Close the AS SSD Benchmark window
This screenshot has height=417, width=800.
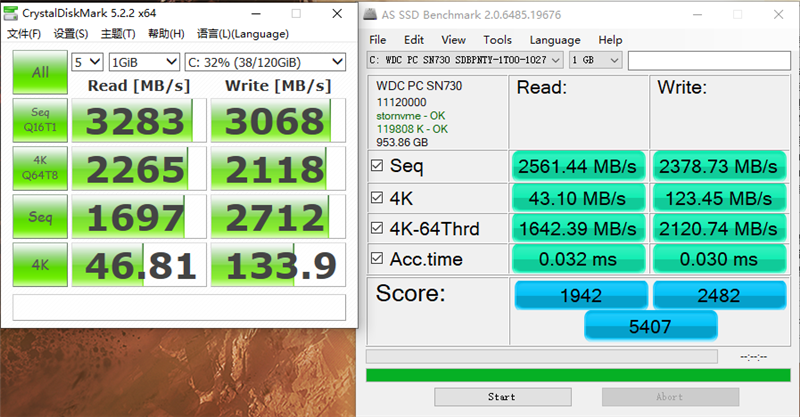pyautogui.click(x=778, y=14)
